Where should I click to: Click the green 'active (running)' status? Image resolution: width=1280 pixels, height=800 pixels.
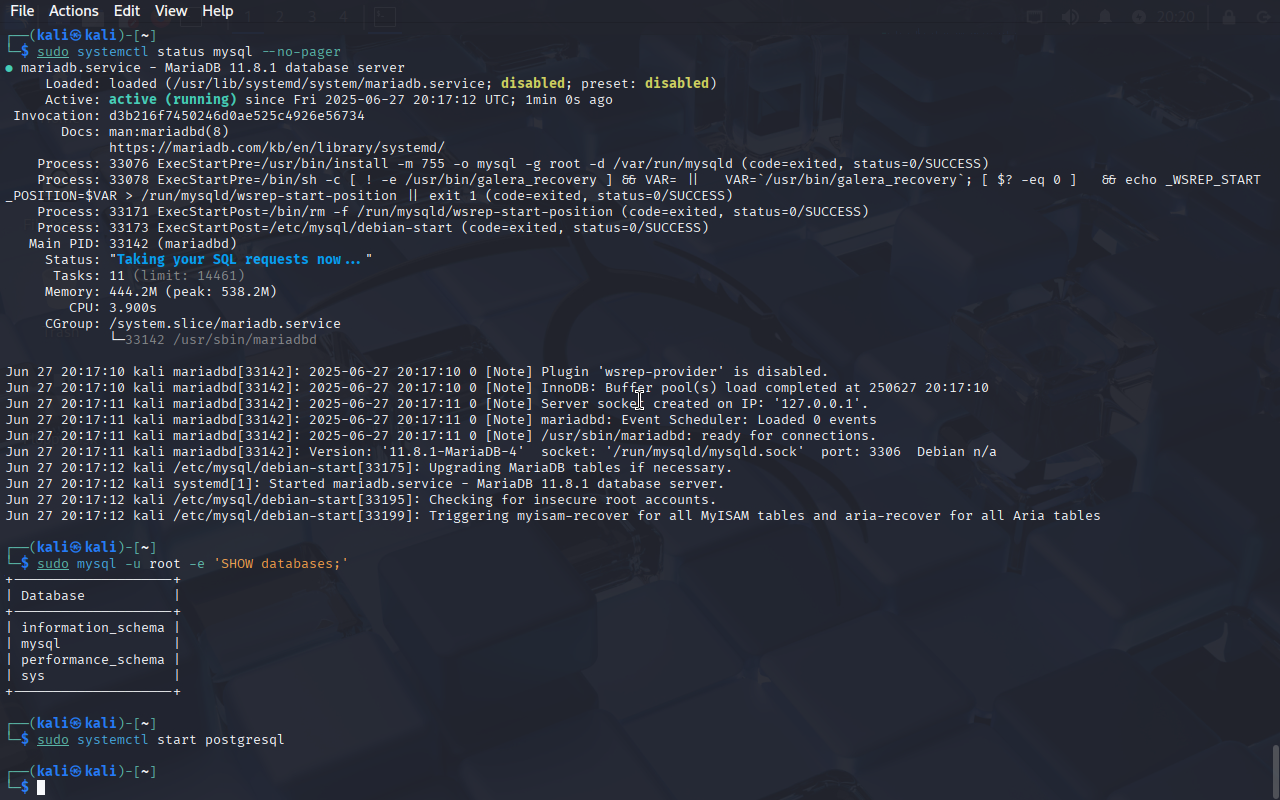point(173,100)
